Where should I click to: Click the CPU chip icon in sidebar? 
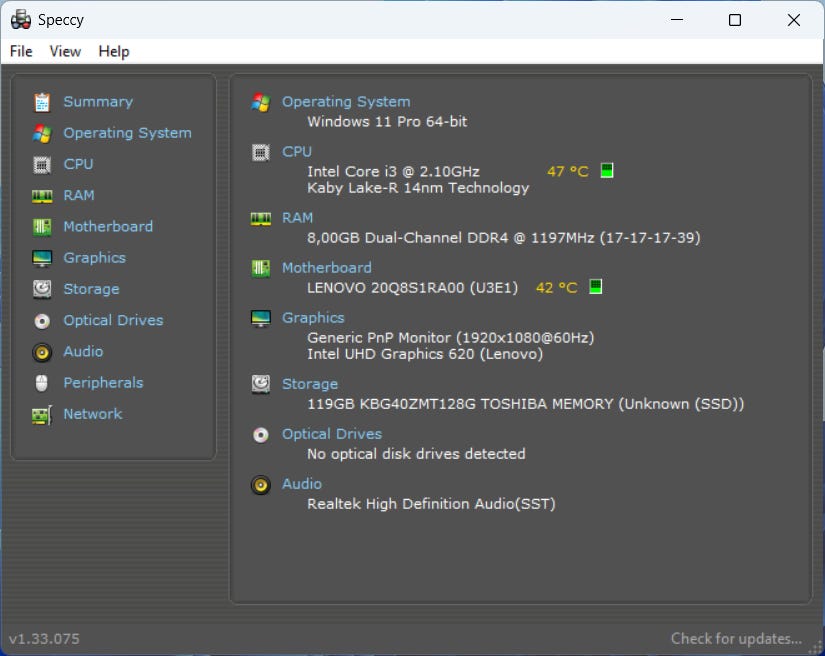42,164
